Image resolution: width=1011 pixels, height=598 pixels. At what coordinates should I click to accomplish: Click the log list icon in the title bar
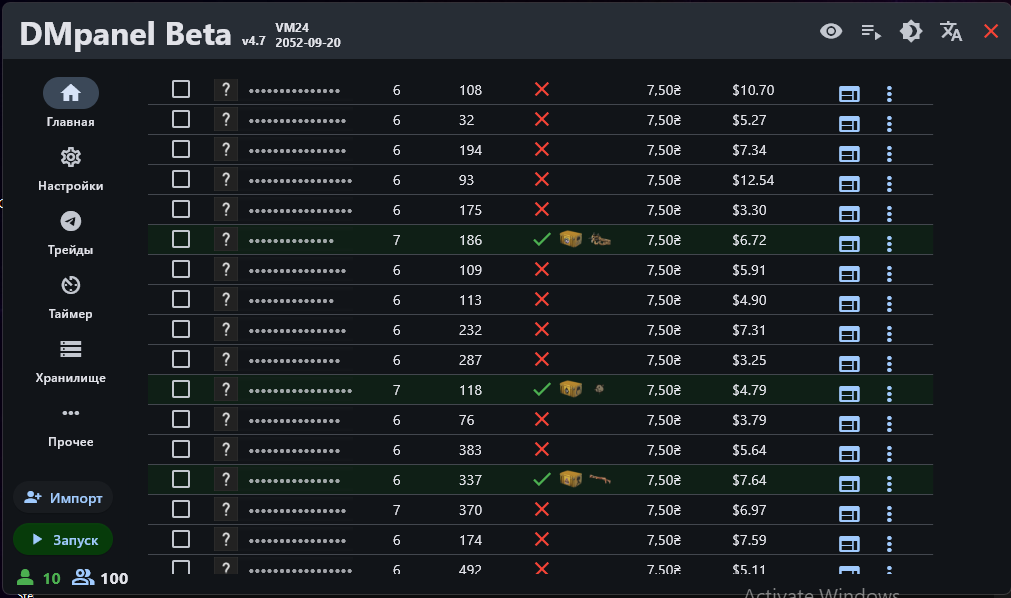(x=870, y=31)
